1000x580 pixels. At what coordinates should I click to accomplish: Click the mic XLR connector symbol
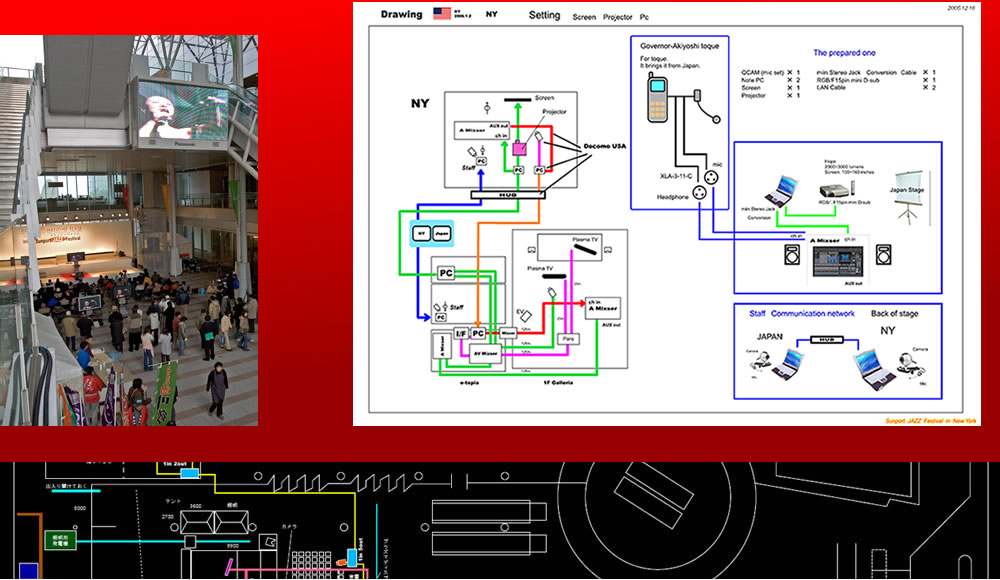(x=711, y=177)
